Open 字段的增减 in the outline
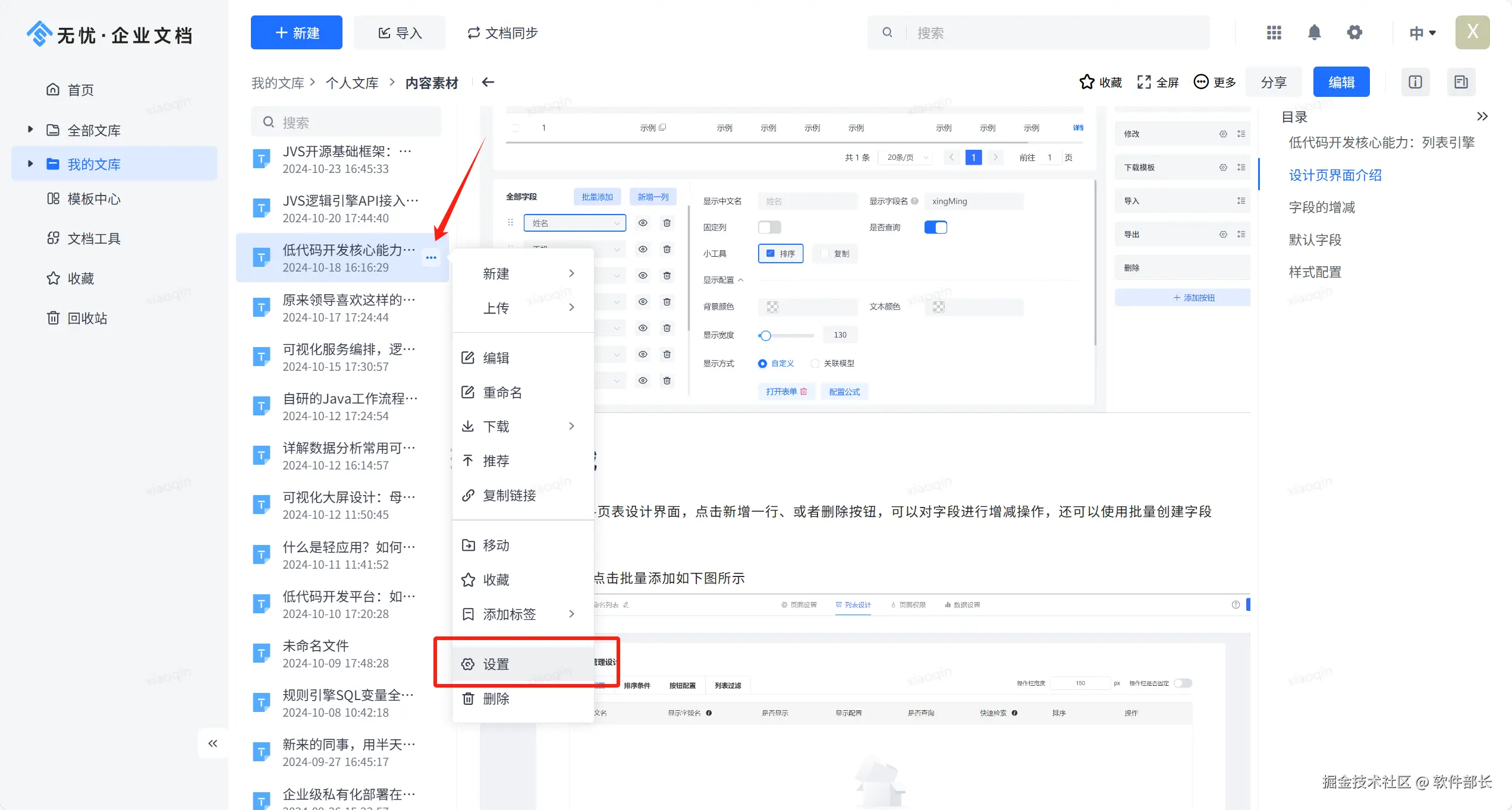The width and height of the screenshot is (1512, 810). (x=1322, y=207)
